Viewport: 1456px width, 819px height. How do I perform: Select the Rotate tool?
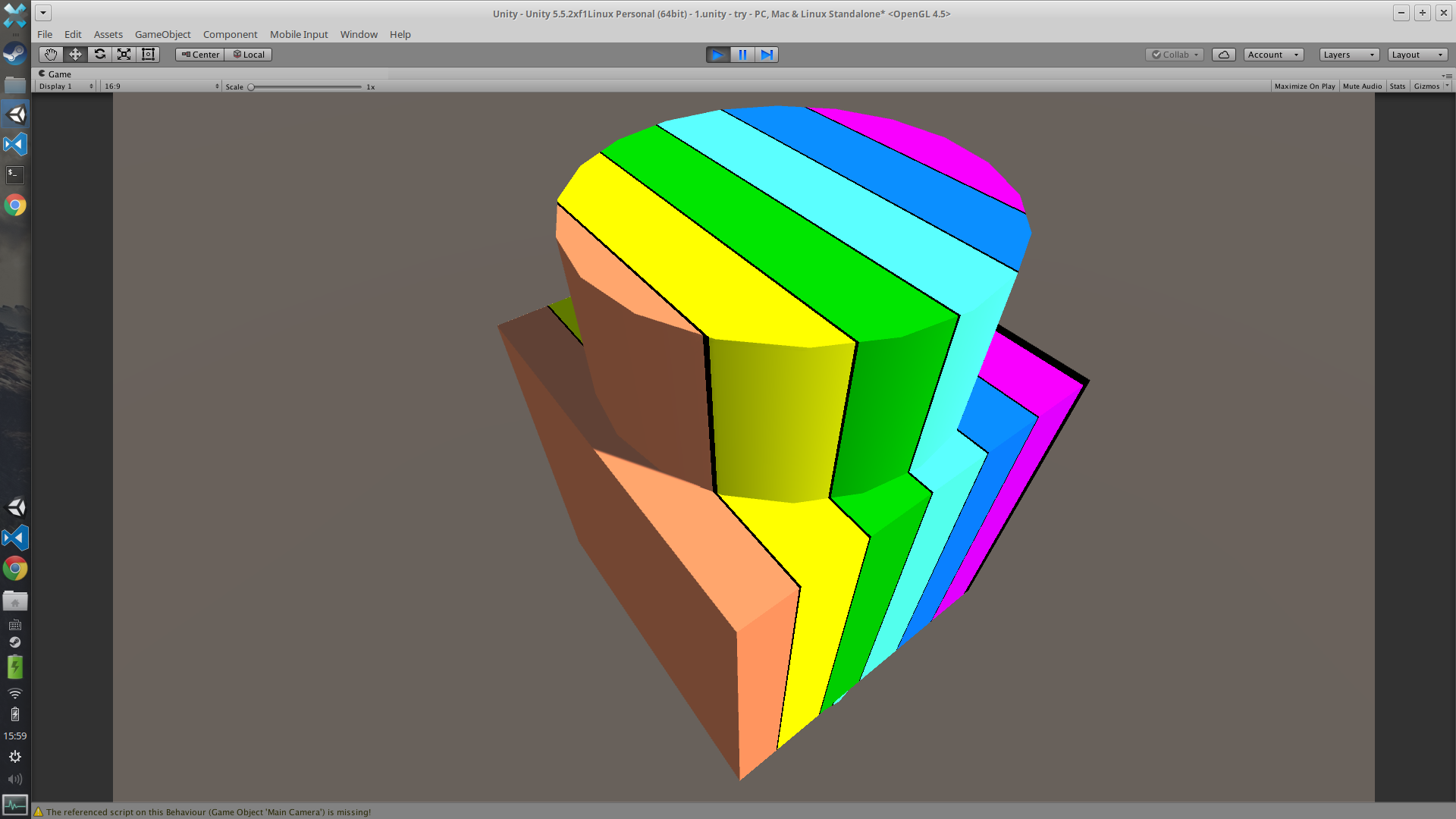(x=99, y=55)
